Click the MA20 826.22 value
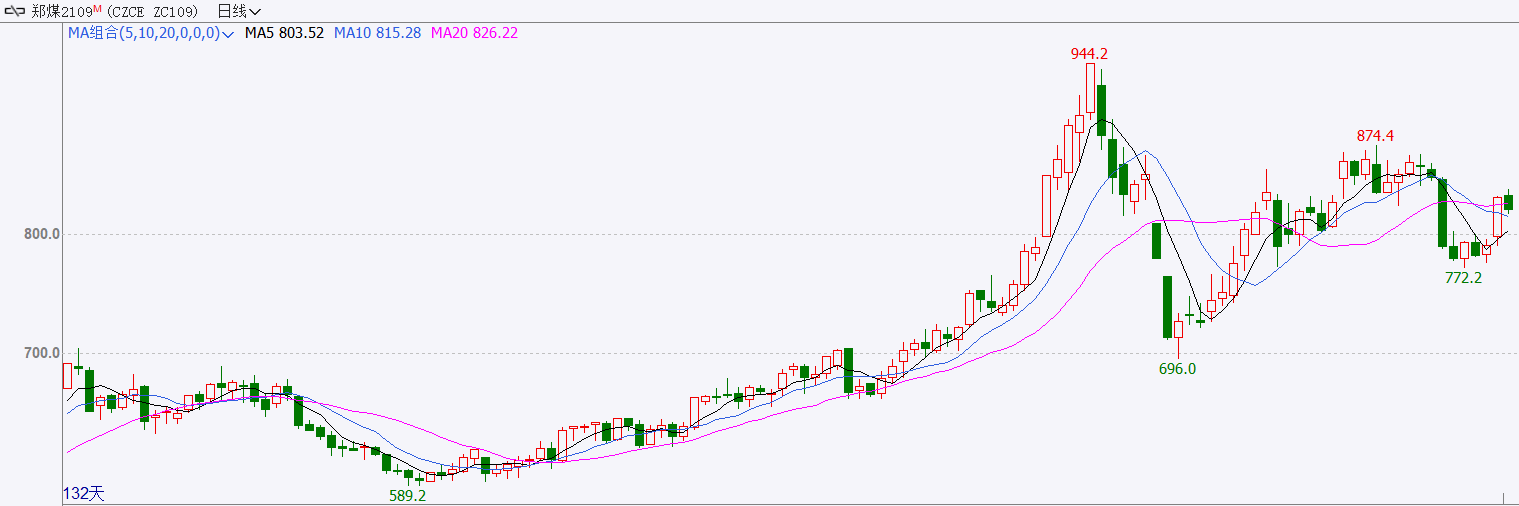1519x506 pixels. click(x=474, y=33)
